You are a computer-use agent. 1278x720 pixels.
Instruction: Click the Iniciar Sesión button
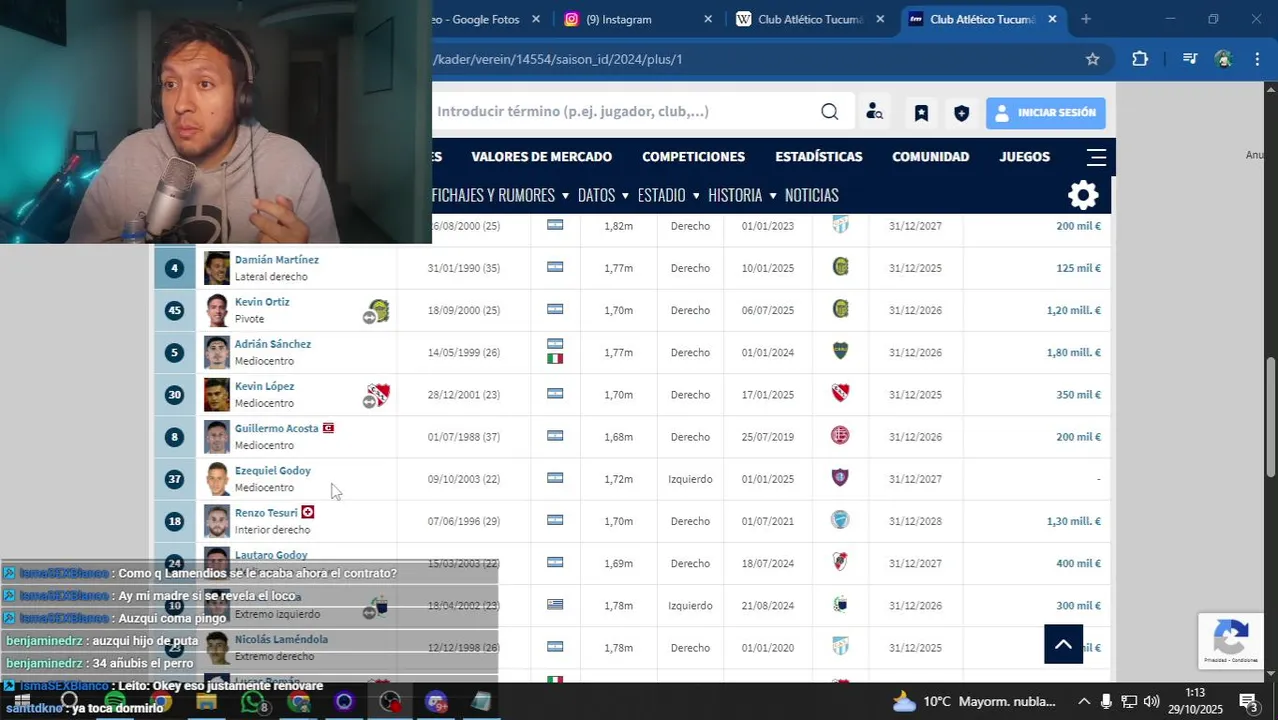click(1045, 113)
